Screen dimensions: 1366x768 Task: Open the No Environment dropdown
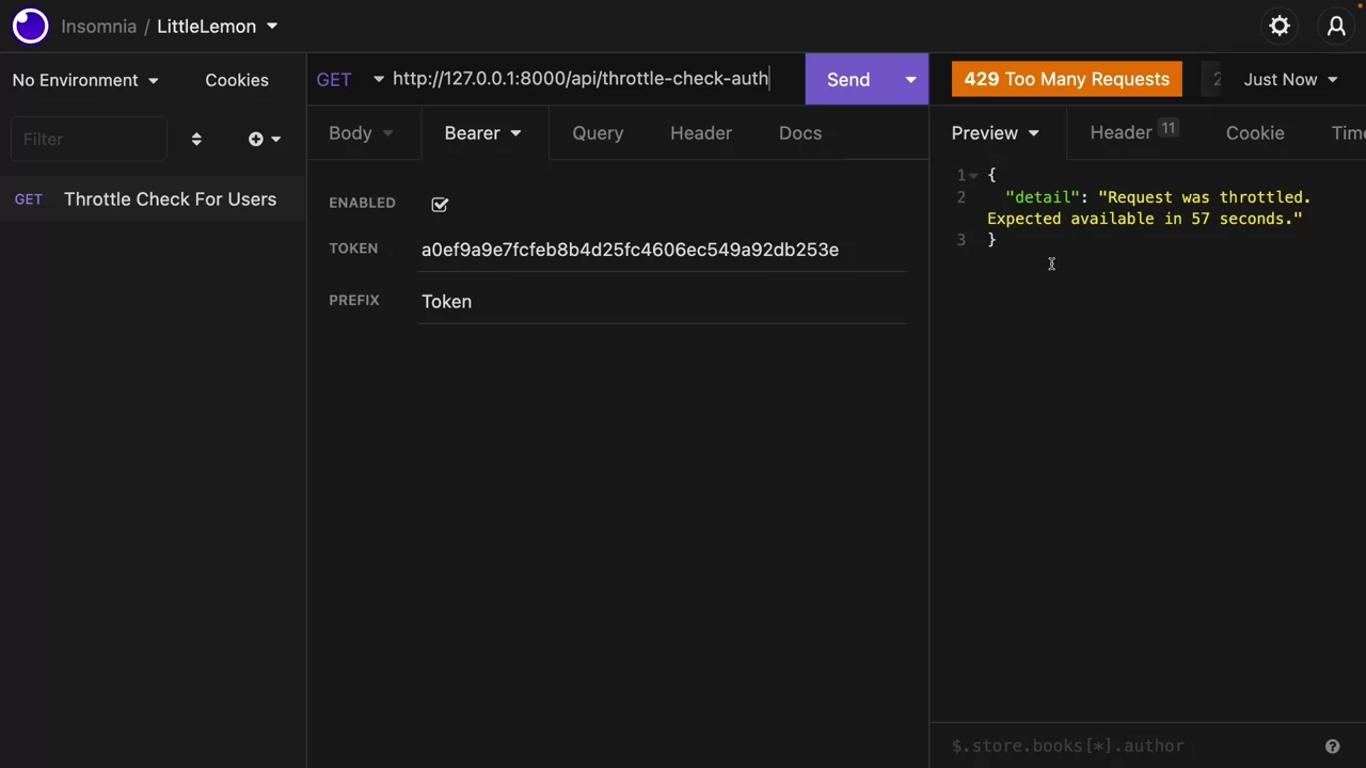[x=85, y=80]
